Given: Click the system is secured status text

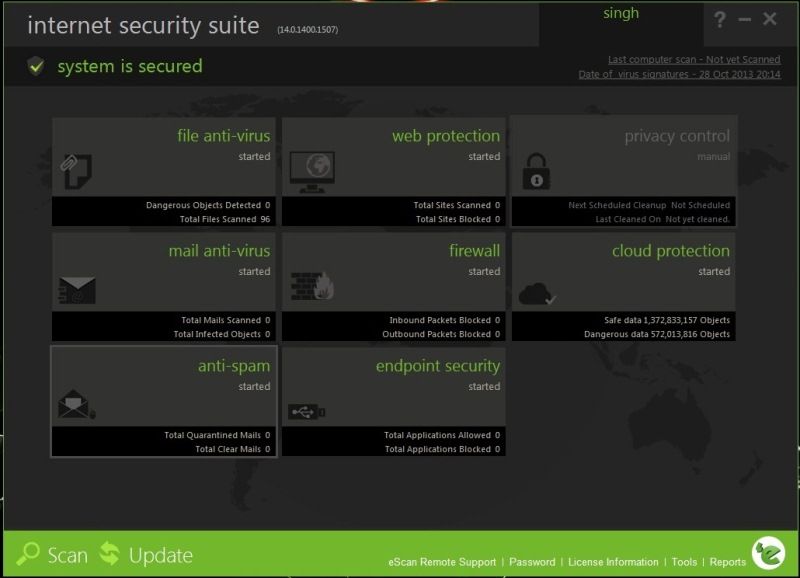Looking at the screenshot, I should coord(130,66).
